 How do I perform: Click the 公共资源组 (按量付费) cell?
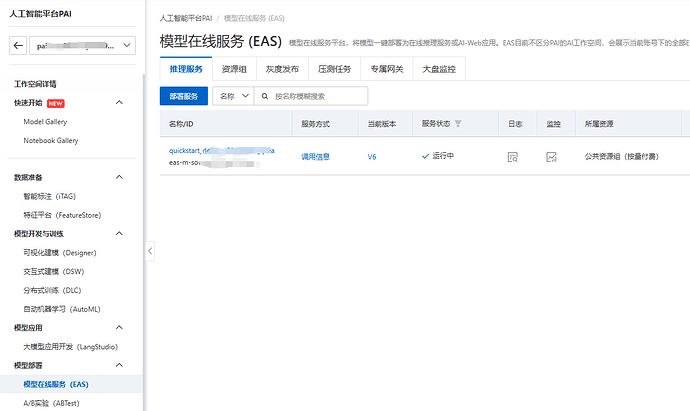(621, 156)
